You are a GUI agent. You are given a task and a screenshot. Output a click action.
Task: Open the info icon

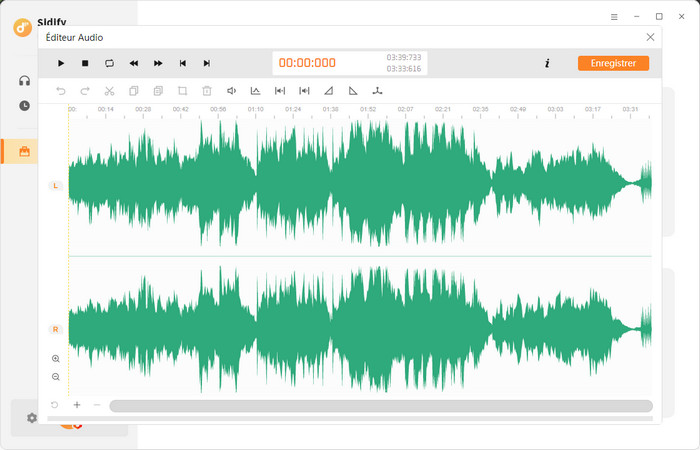[x=547, y=63]
